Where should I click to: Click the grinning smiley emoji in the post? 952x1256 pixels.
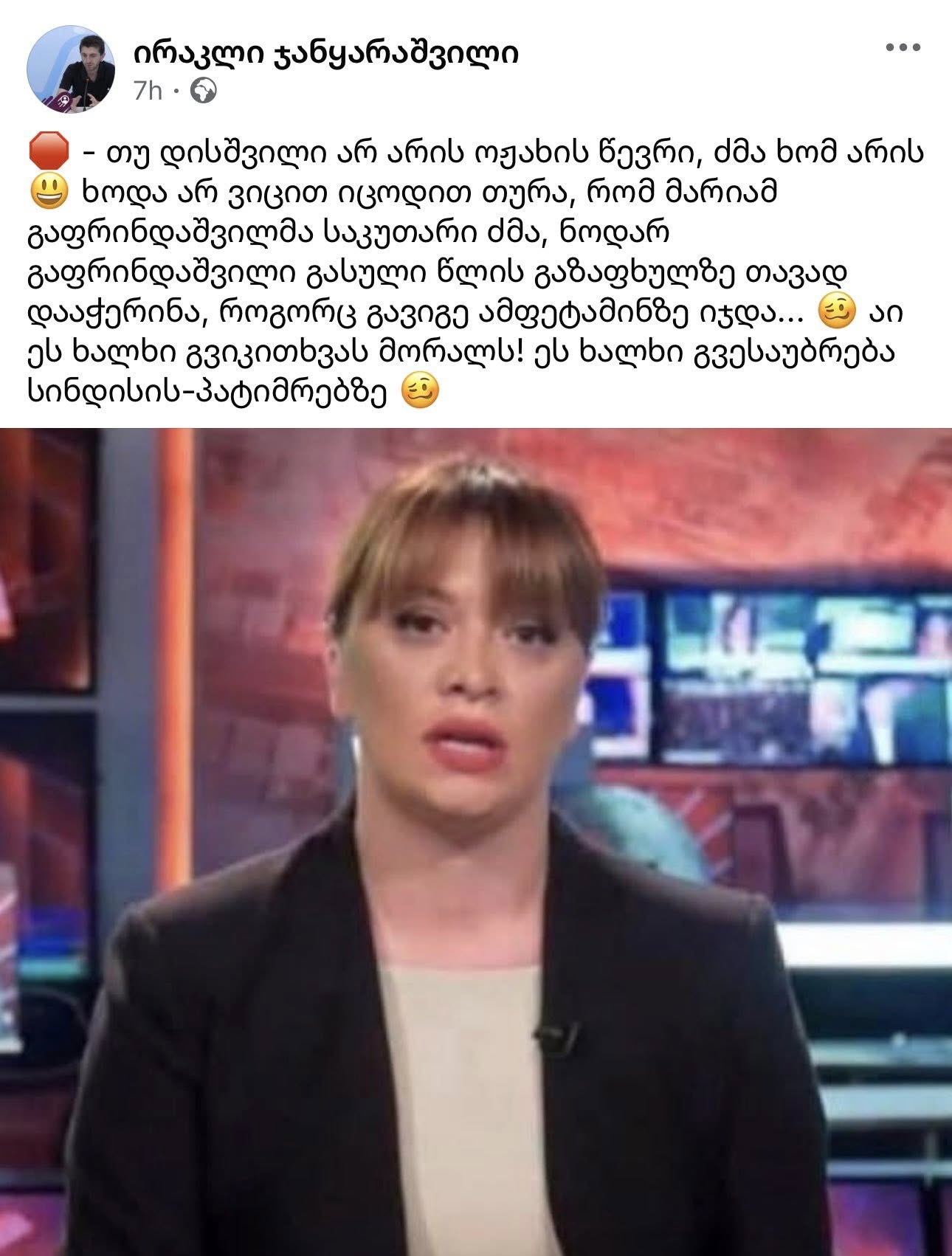pyautogui.click(x=48, y=193)
